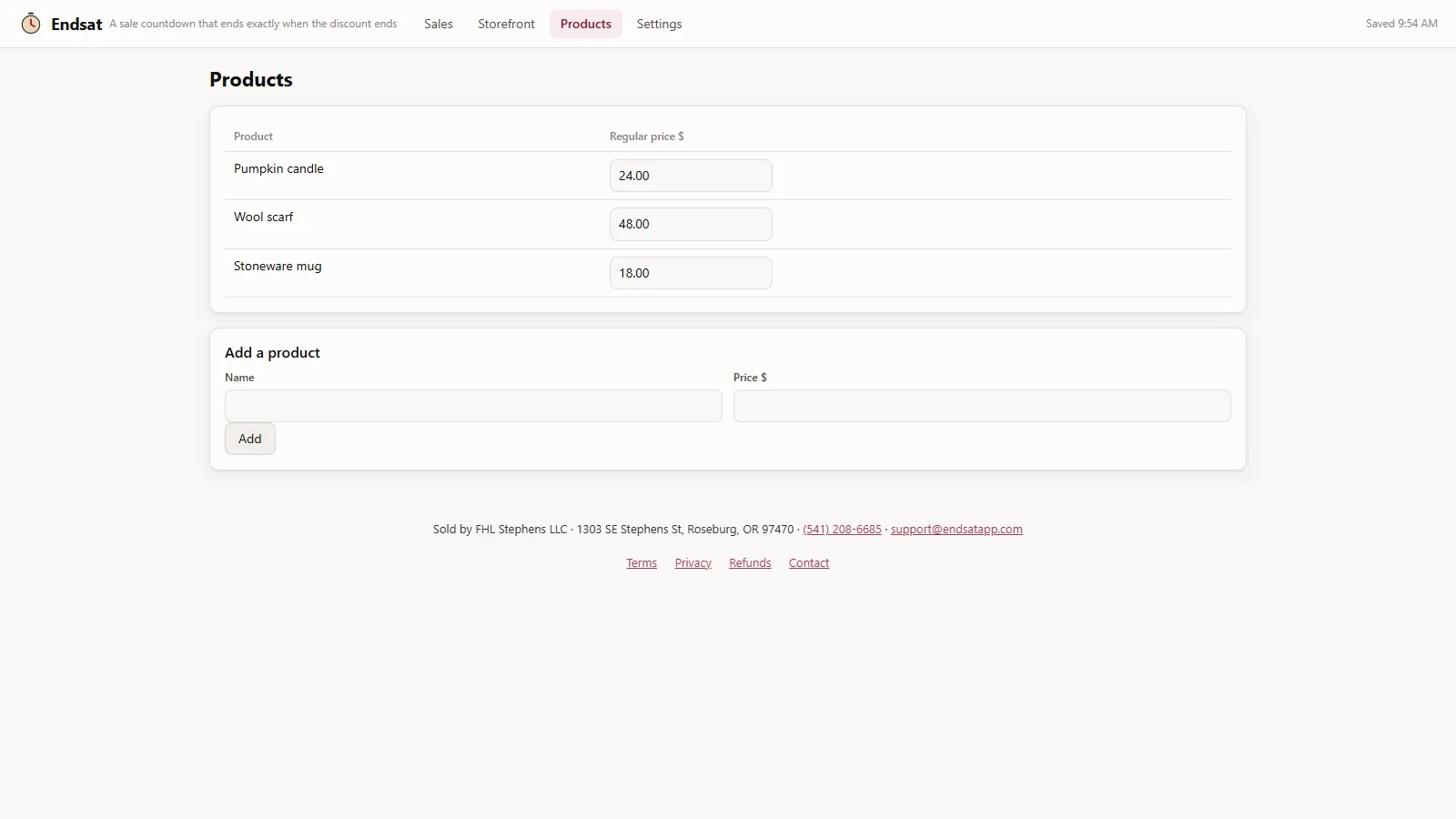Focus the new product Name field
Screen dimensions: 1456x819
click(473, 406)
